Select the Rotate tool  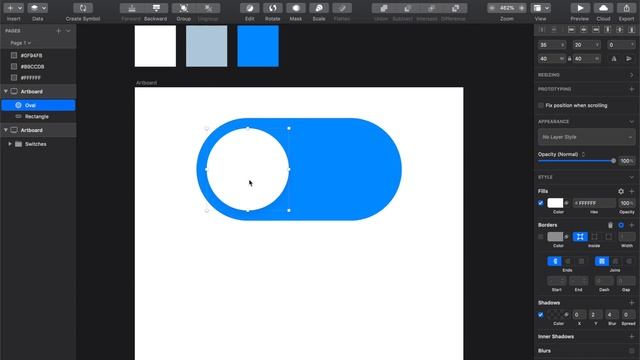click(x=273, y=8)
